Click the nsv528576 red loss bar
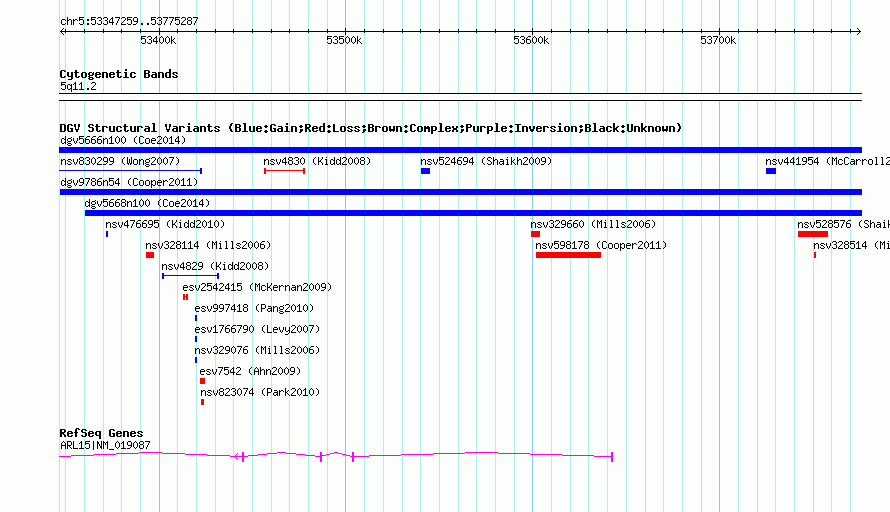The height and width of the screenshot is (512, 890). 813,234
